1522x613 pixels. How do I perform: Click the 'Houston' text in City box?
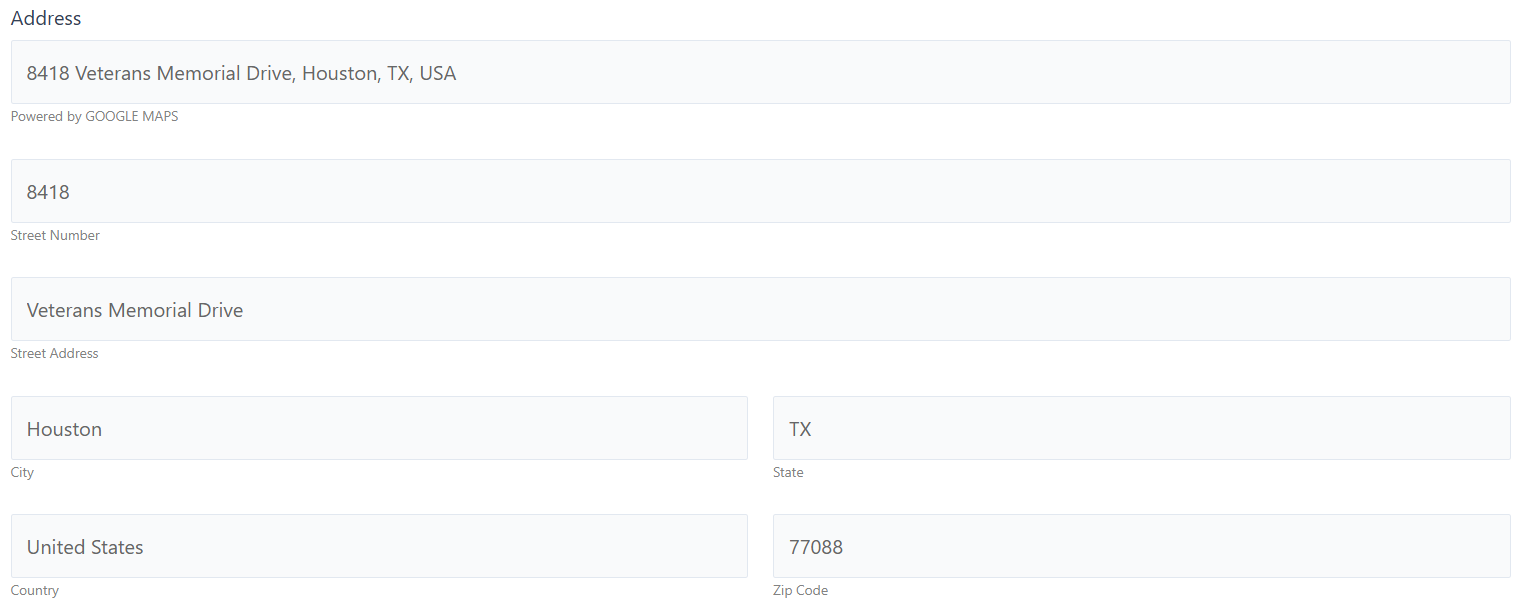64,429
